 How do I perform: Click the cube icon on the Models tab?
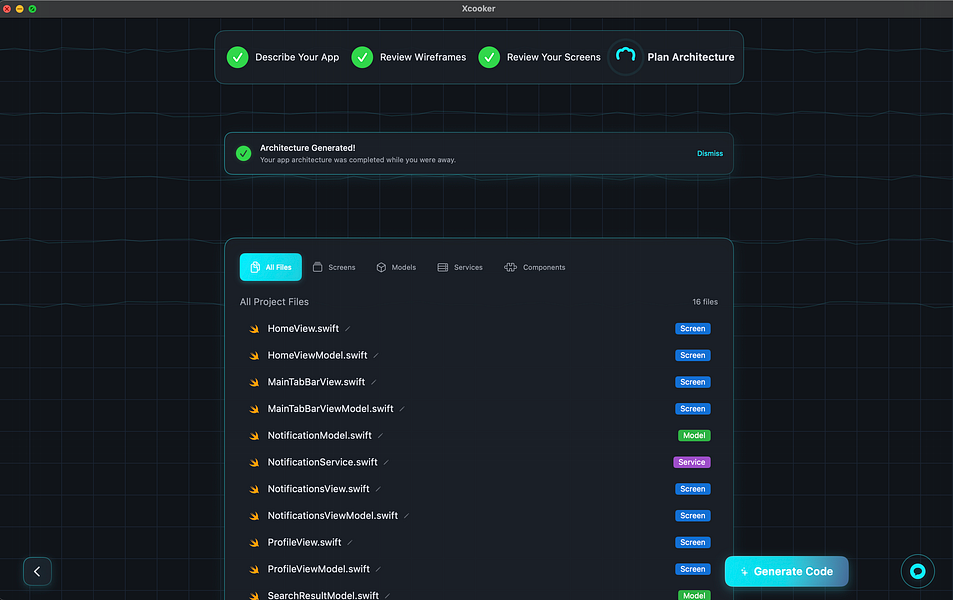click(381, 267)
